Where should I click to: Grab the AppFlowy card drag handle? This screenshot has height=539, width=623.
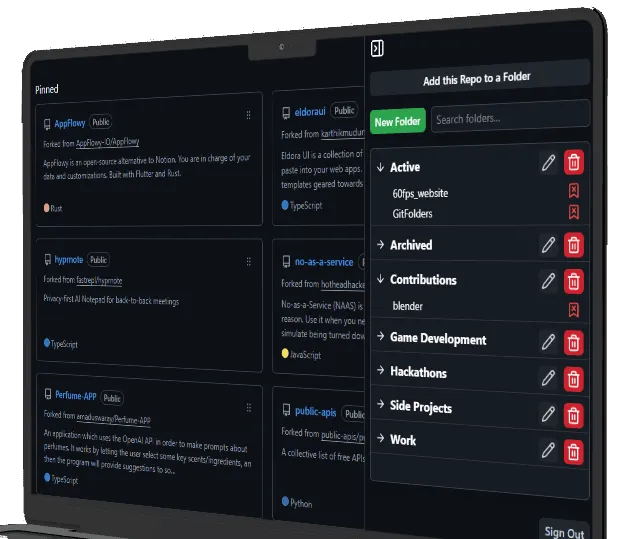(x=248, y=115)
